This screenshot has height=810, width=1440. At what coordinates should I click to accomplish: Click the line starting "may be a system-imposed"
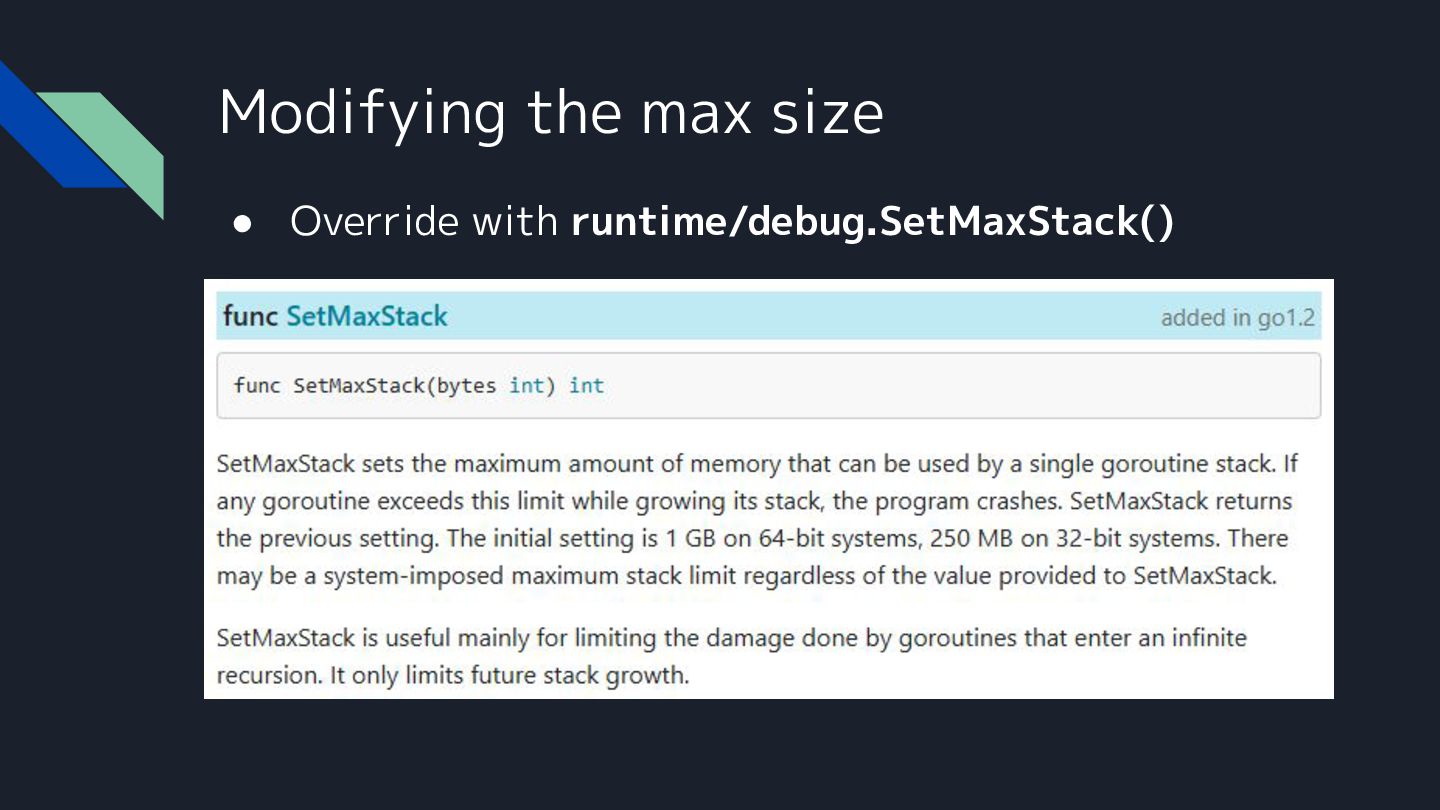(746, 576)
